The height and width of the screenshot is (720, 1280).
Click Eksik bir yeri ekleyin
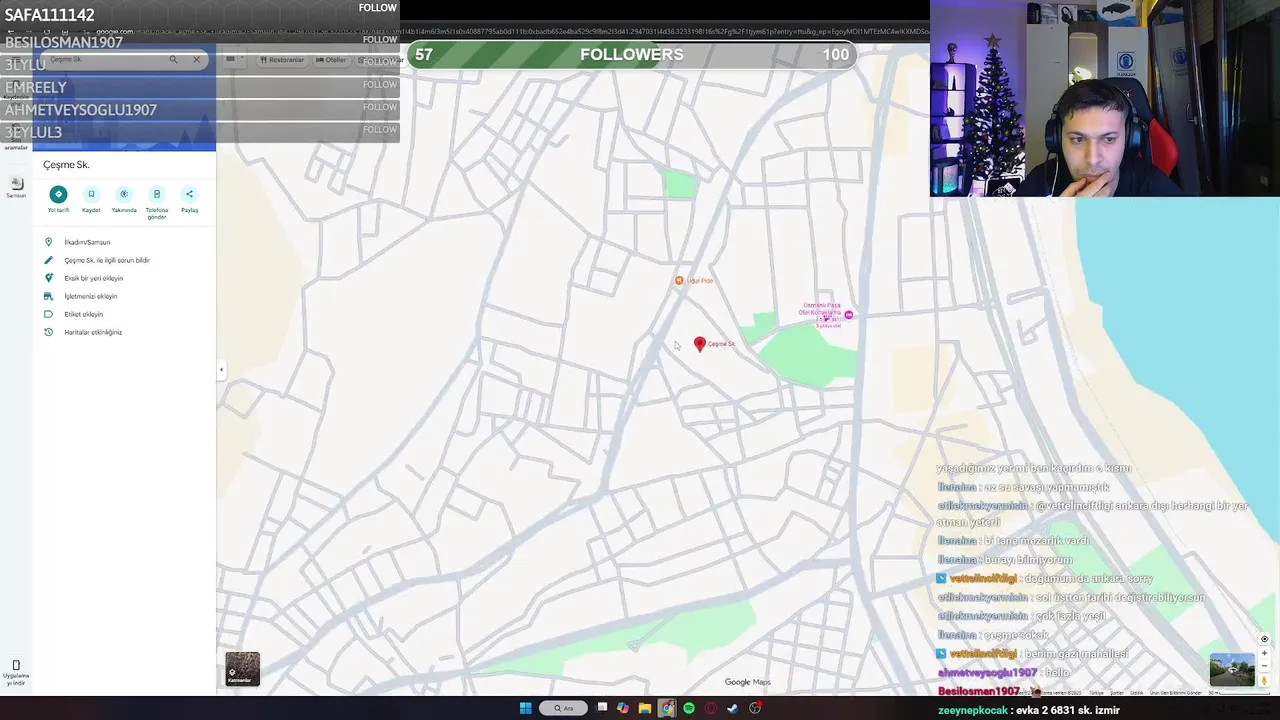[x=93, y=278]
